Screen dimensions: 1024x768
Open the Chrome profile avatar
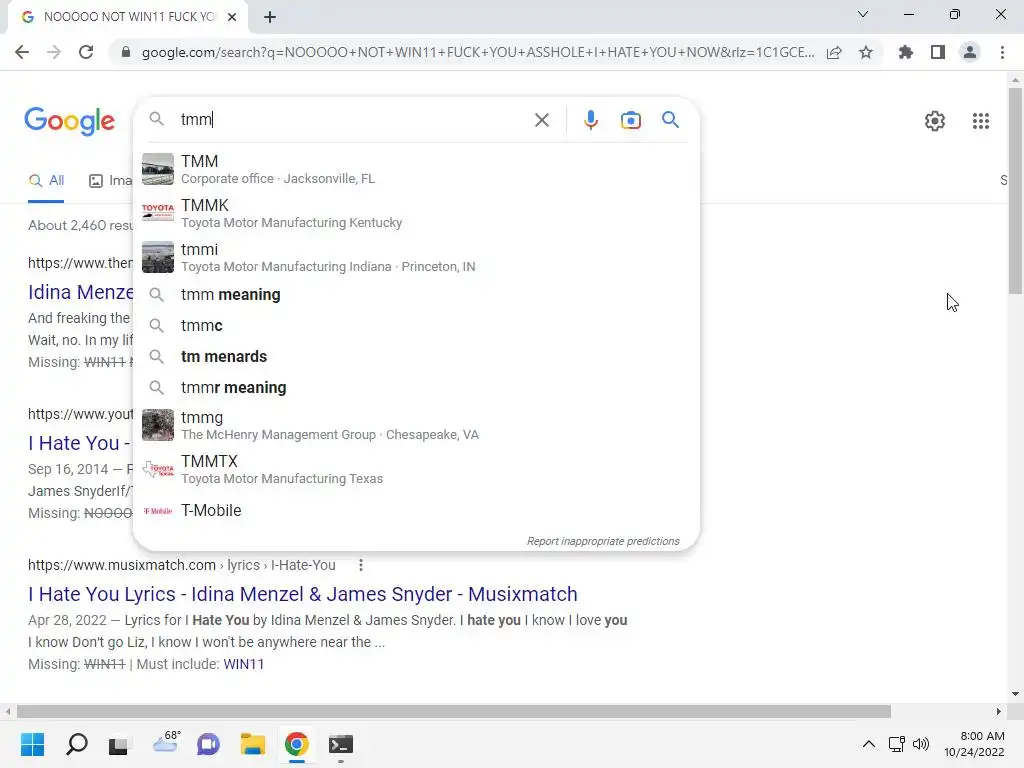click(x=970, y=52)
